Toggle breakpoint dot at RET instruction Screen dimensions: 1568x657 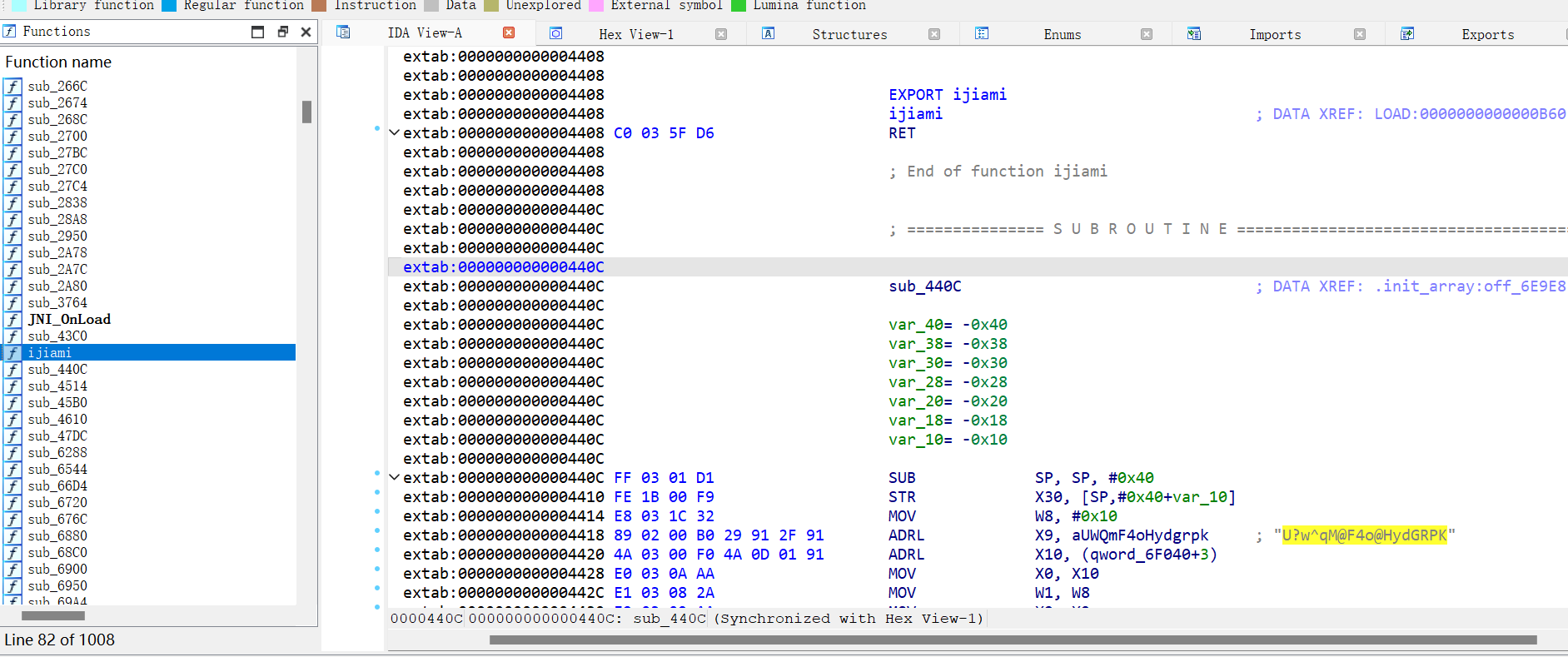[377, 129]
